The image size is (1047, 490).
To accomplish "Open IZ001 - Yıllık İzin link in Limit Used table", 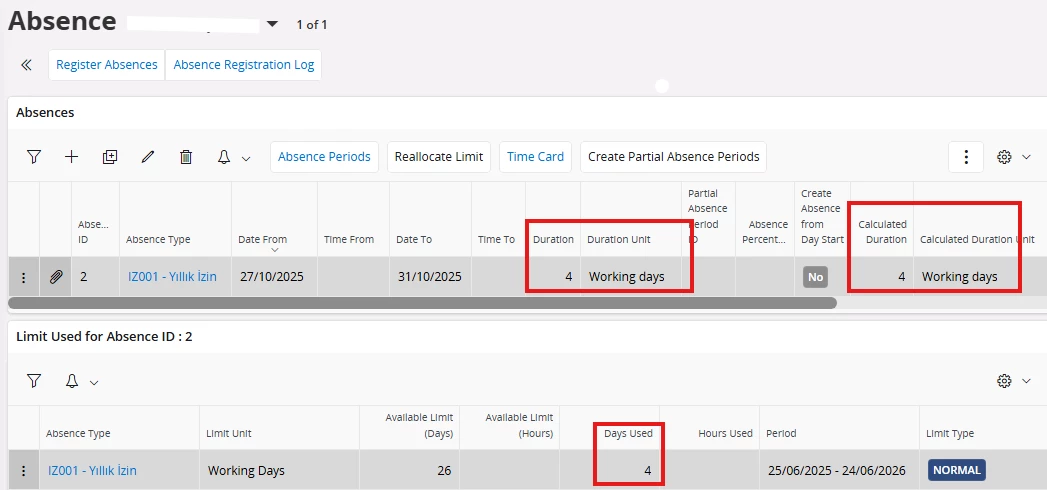I will point(92,471).
